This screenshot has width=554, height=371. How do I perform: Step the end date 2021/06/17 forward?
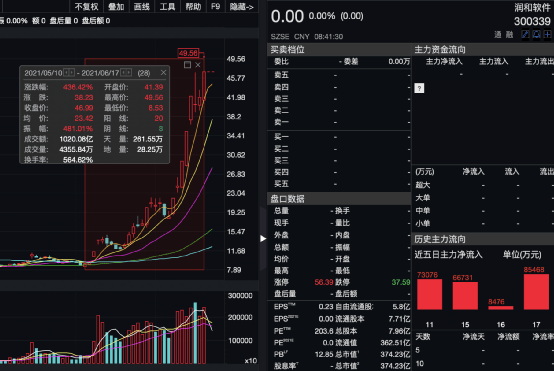[x=129, y=73]
